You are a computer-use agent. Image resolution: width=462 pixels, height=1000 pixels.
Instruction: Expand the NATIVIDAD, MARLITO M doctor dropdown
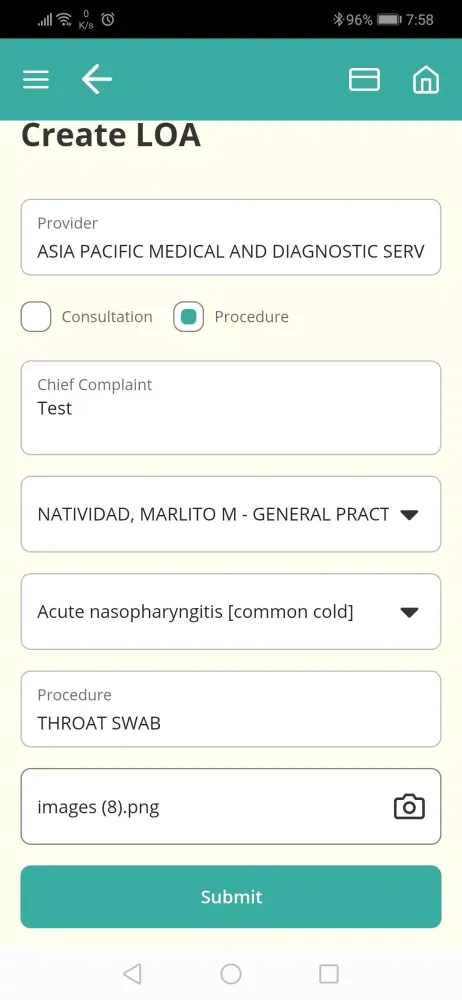point(231,514)
